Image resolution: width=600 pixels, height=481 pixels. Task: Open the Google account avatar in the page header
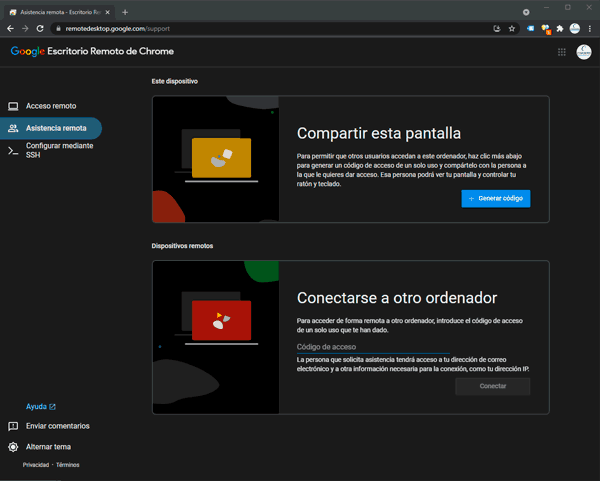coord(584,52)
